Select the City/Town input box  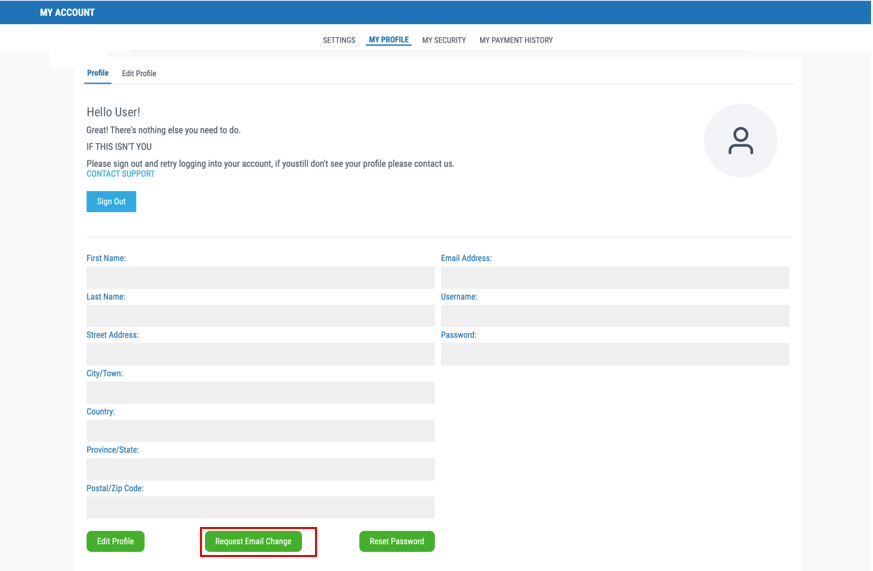click(x=260, y=392)
